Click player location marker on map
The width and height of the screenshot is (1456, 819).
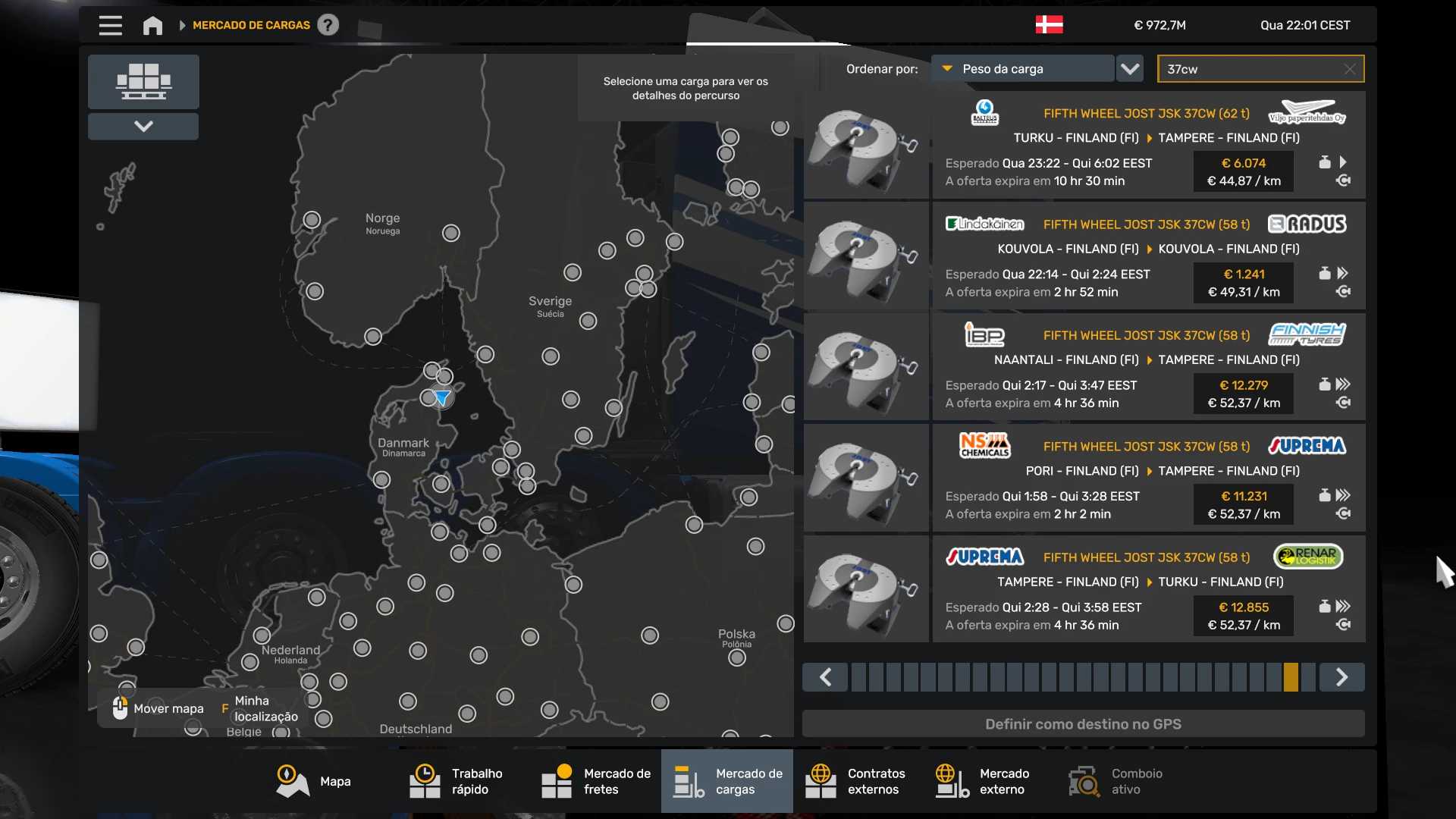(442, 397)
